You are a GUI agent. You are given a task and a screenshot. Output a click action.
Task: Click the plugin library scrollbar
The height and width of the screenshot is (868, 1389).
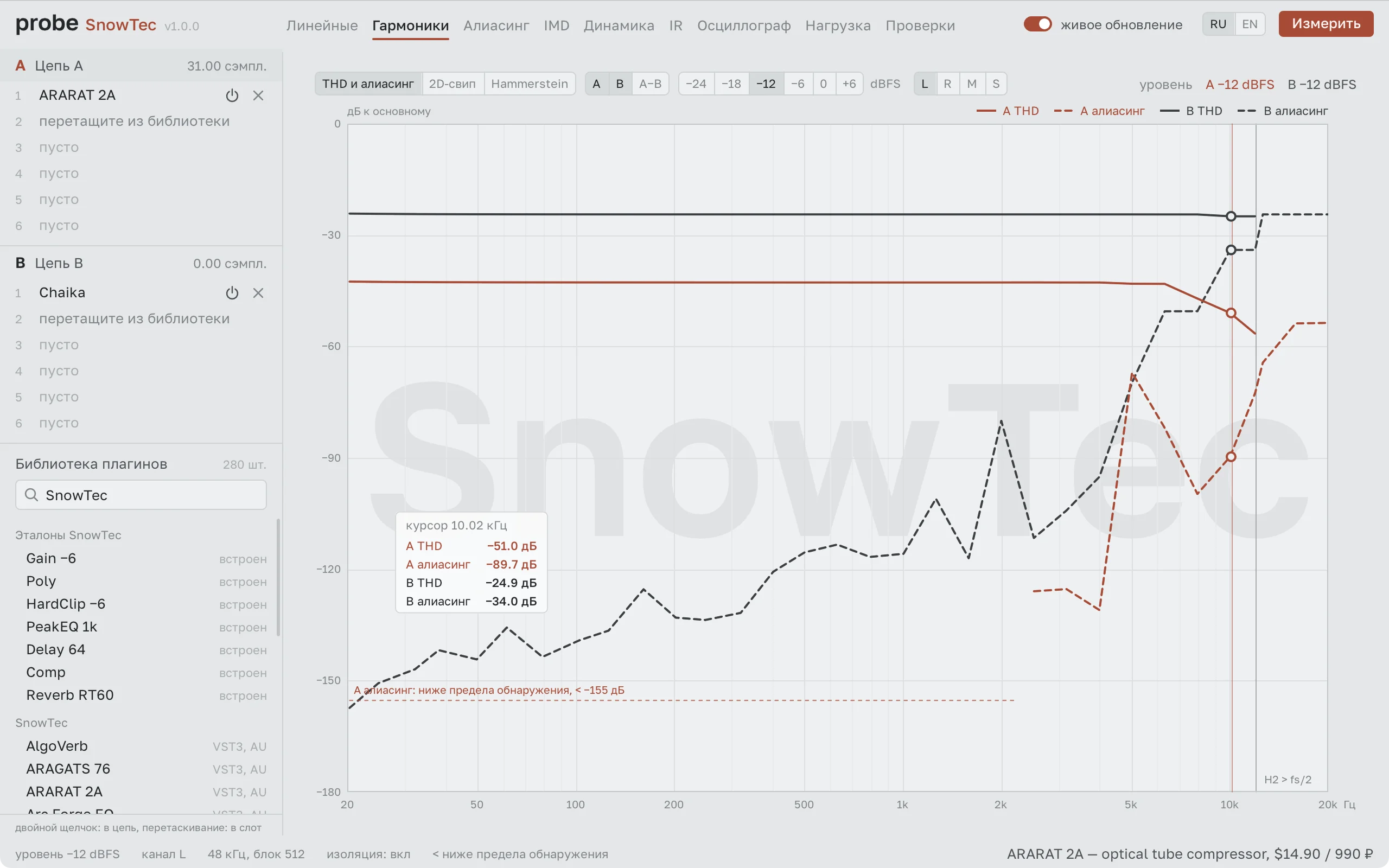278,577
